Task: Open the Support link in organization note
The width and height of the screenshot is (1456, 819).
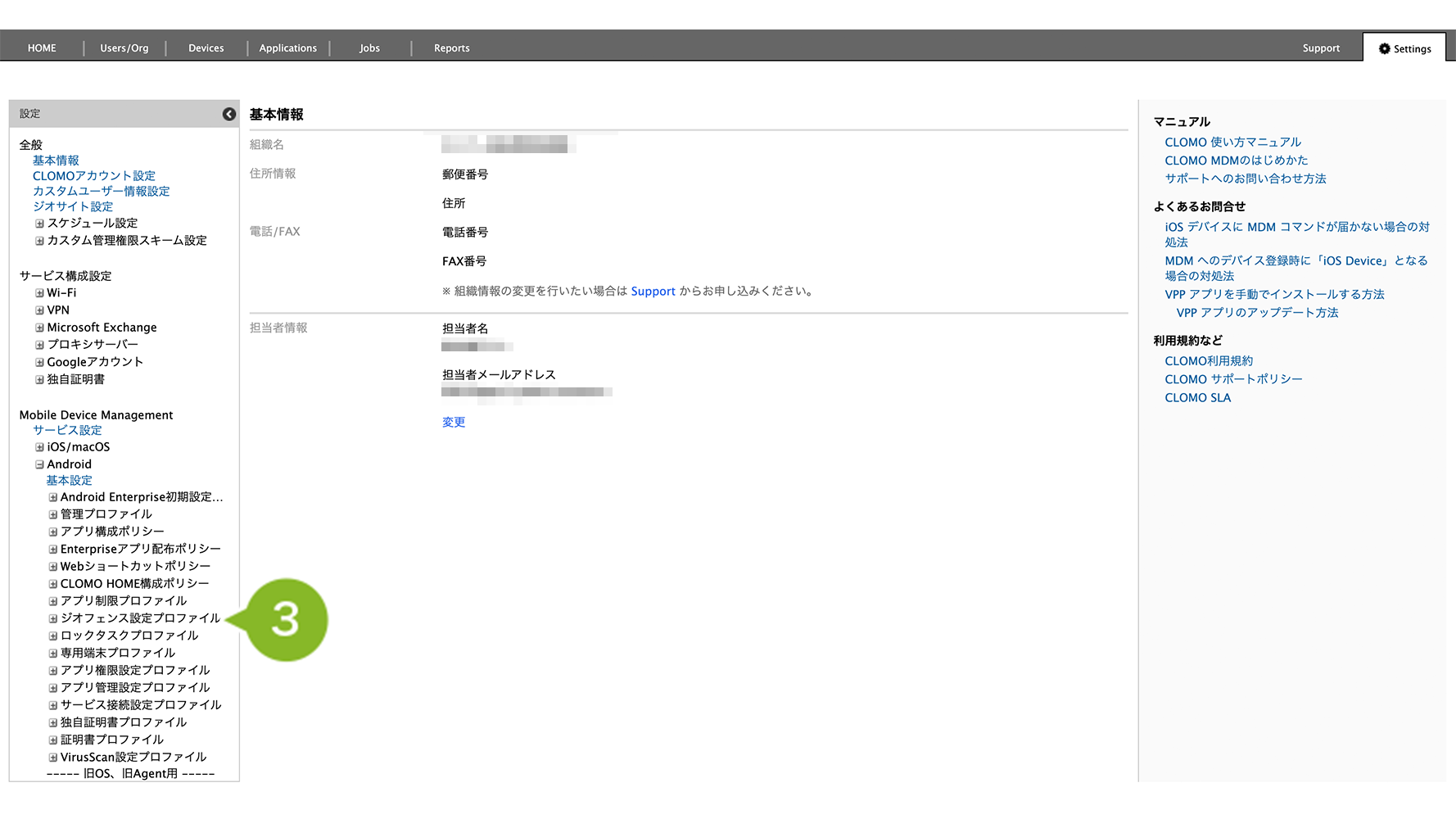Action: [x=653, y=292]
